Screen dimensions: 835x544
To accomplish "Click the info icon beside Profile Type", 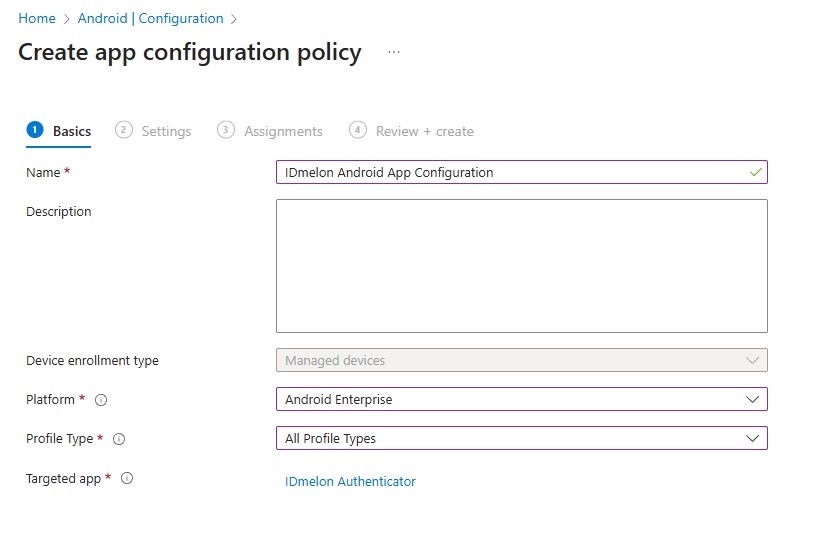I will 119,439.
